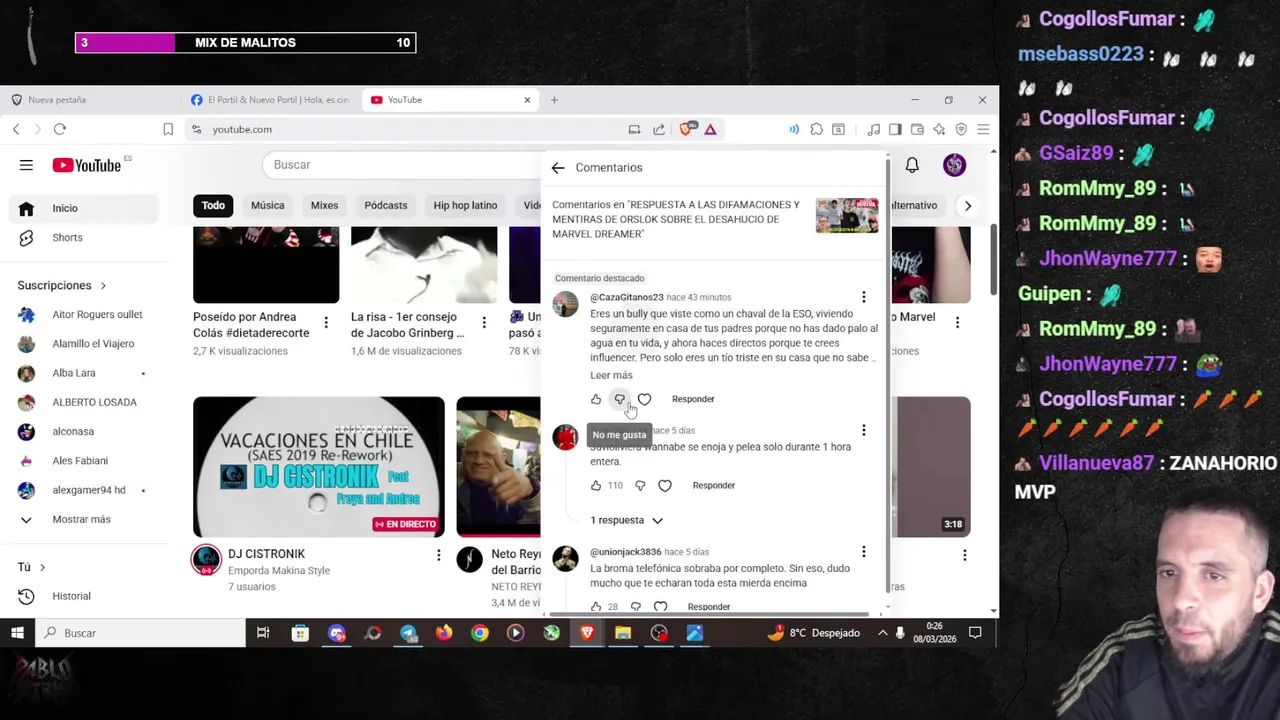Click the YouTube logo
The height and width of the screenshot is (720, 1280).
[86, 165]
